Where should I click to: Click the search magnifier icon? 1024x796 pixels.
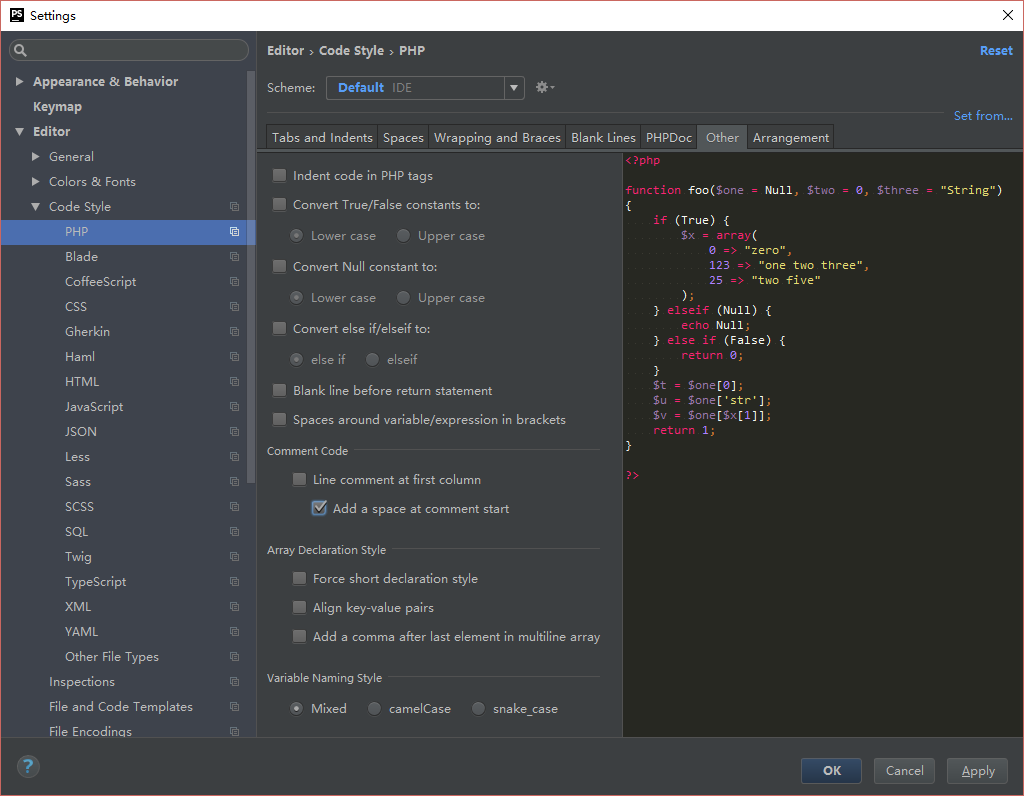[x=20, y=50]
